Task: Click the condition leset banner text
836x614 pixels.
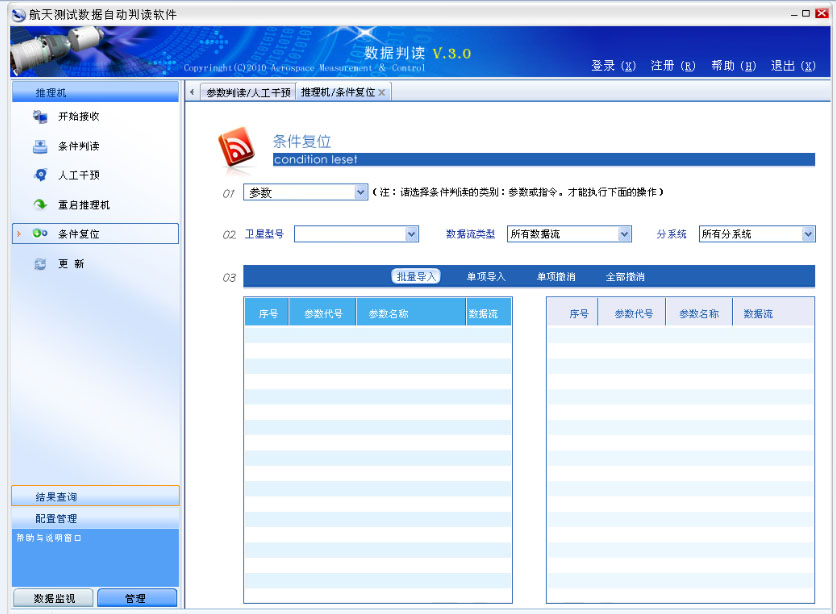Action: point(315,159)
